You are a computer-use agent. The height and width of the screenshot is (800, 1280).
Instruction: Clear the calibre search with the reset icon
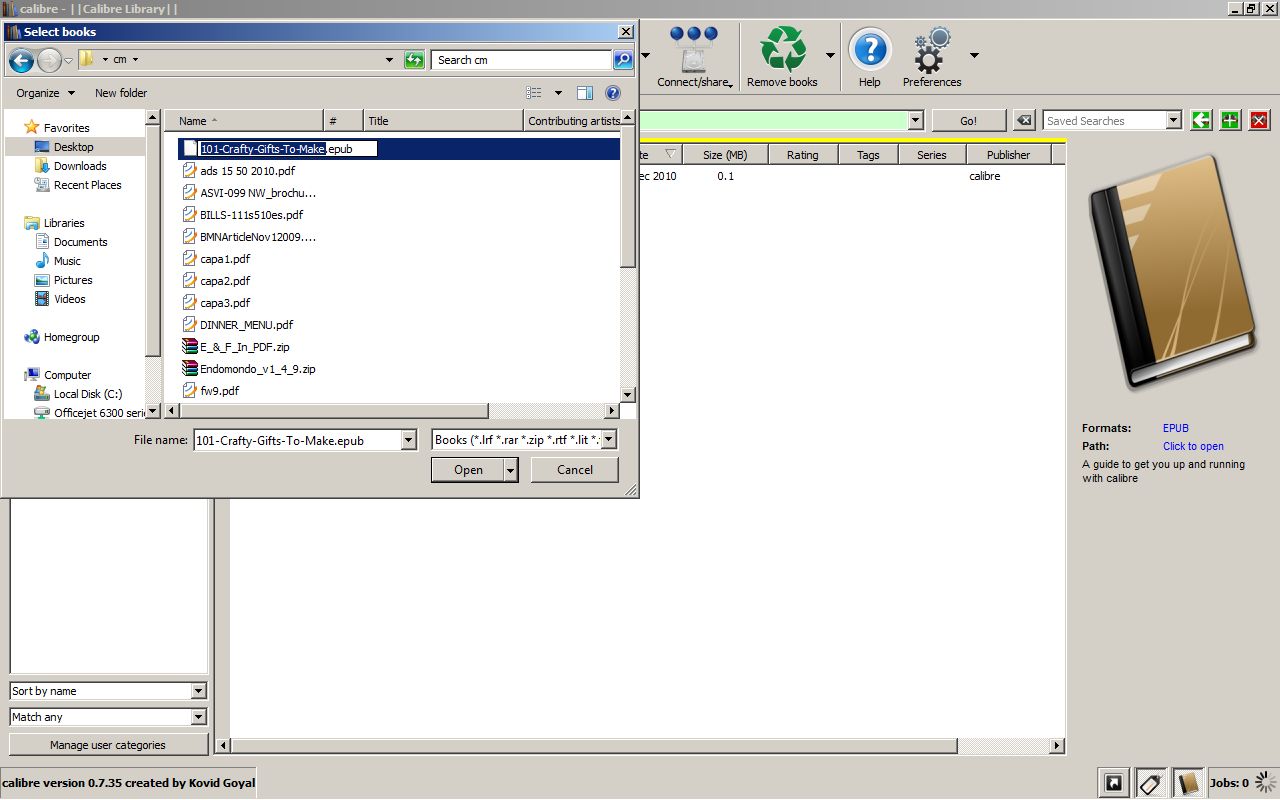[x=1023, y=121]
